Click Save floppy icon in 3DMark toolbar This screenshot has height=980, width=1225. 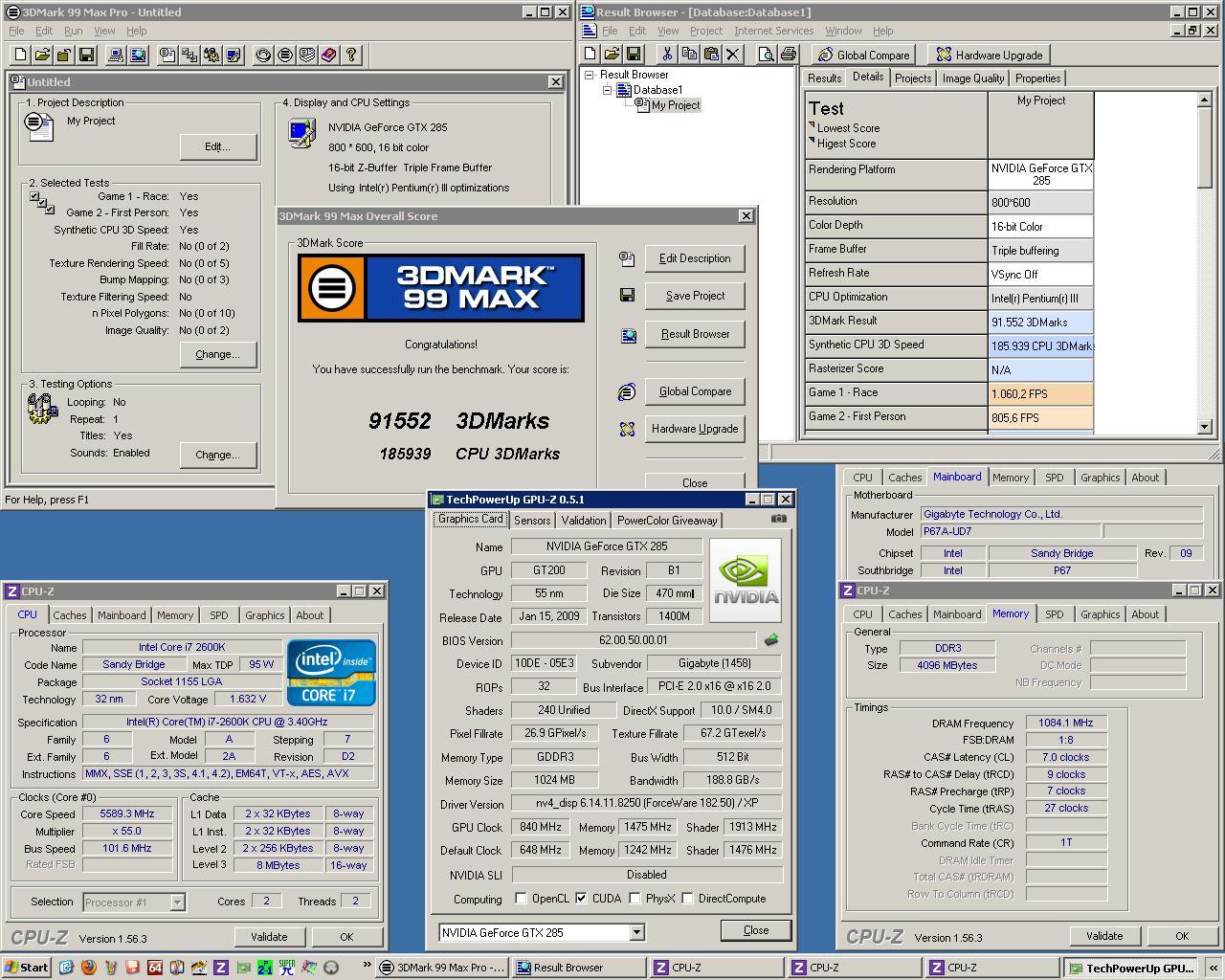86,56
